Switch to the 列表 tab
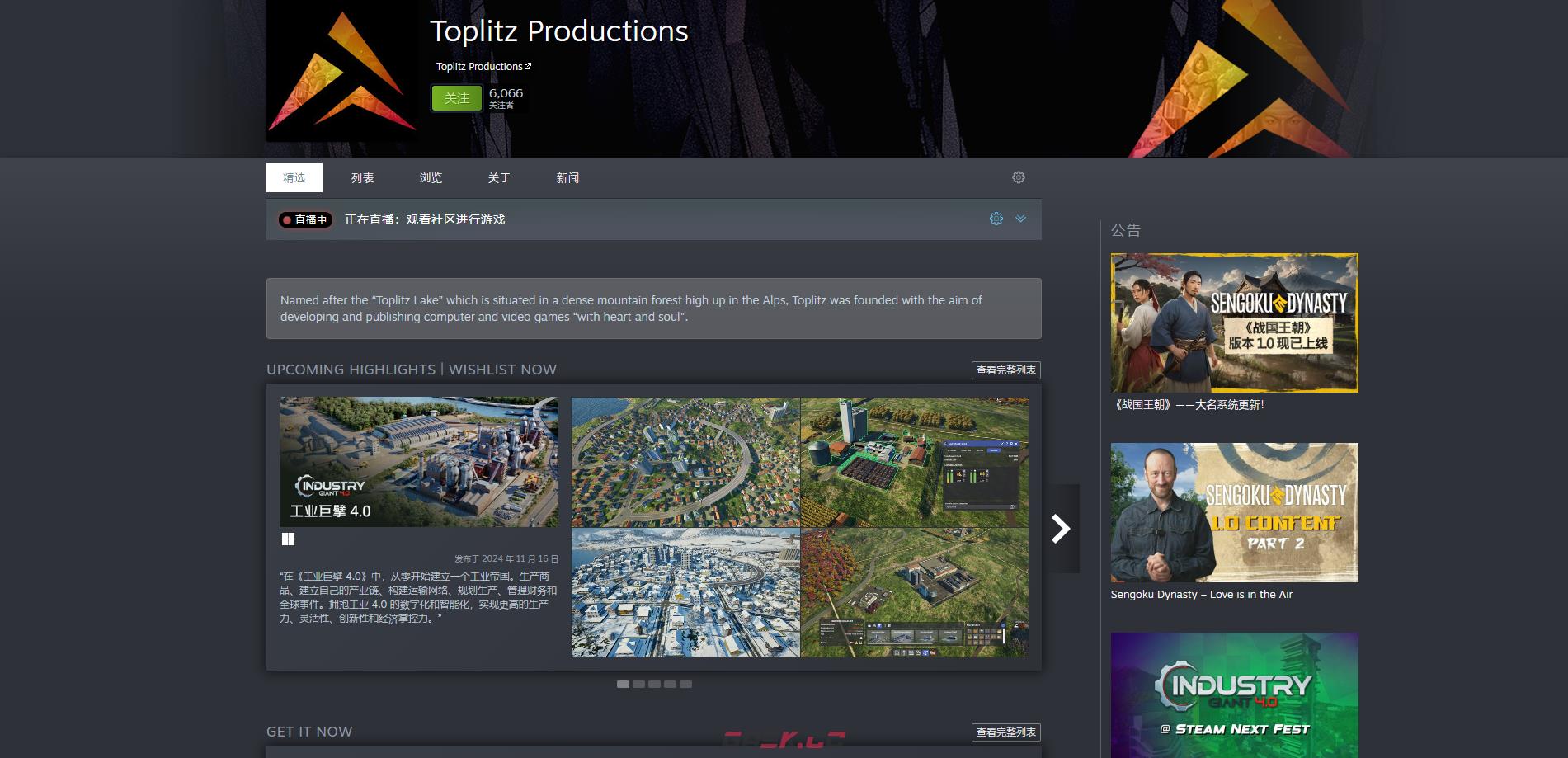The height and width of the screenshot is (758, 1568). [362, 178]
